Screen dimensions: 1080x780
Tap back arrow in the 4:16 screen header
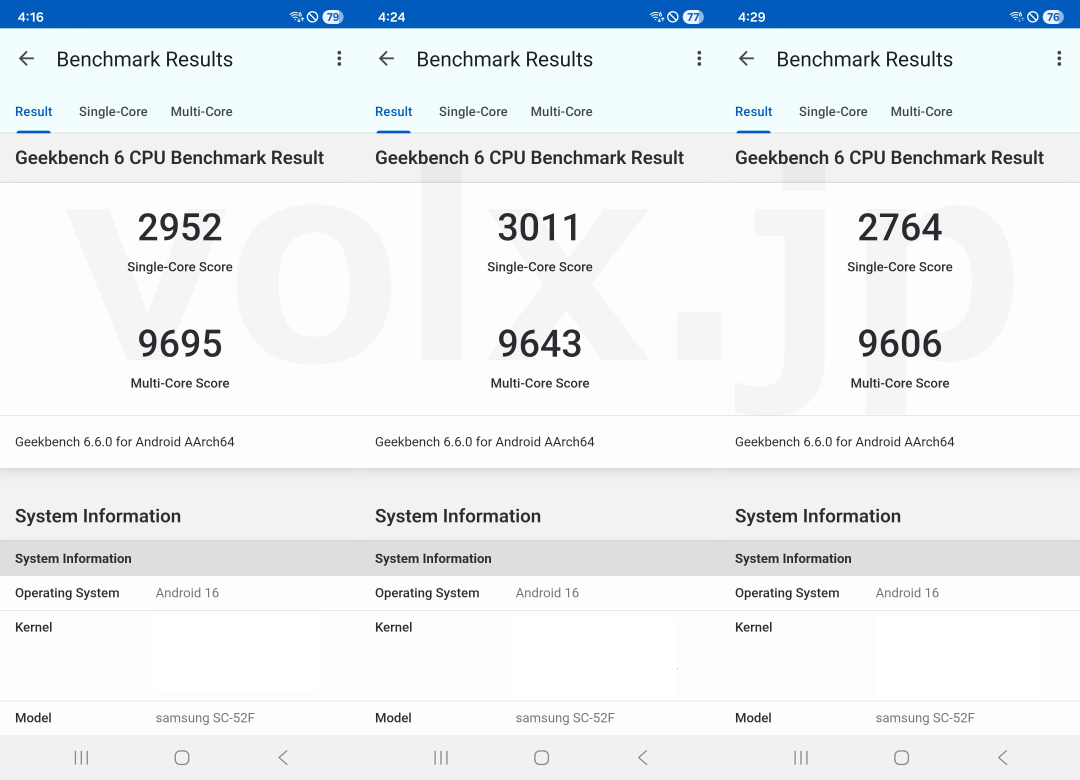27,59
